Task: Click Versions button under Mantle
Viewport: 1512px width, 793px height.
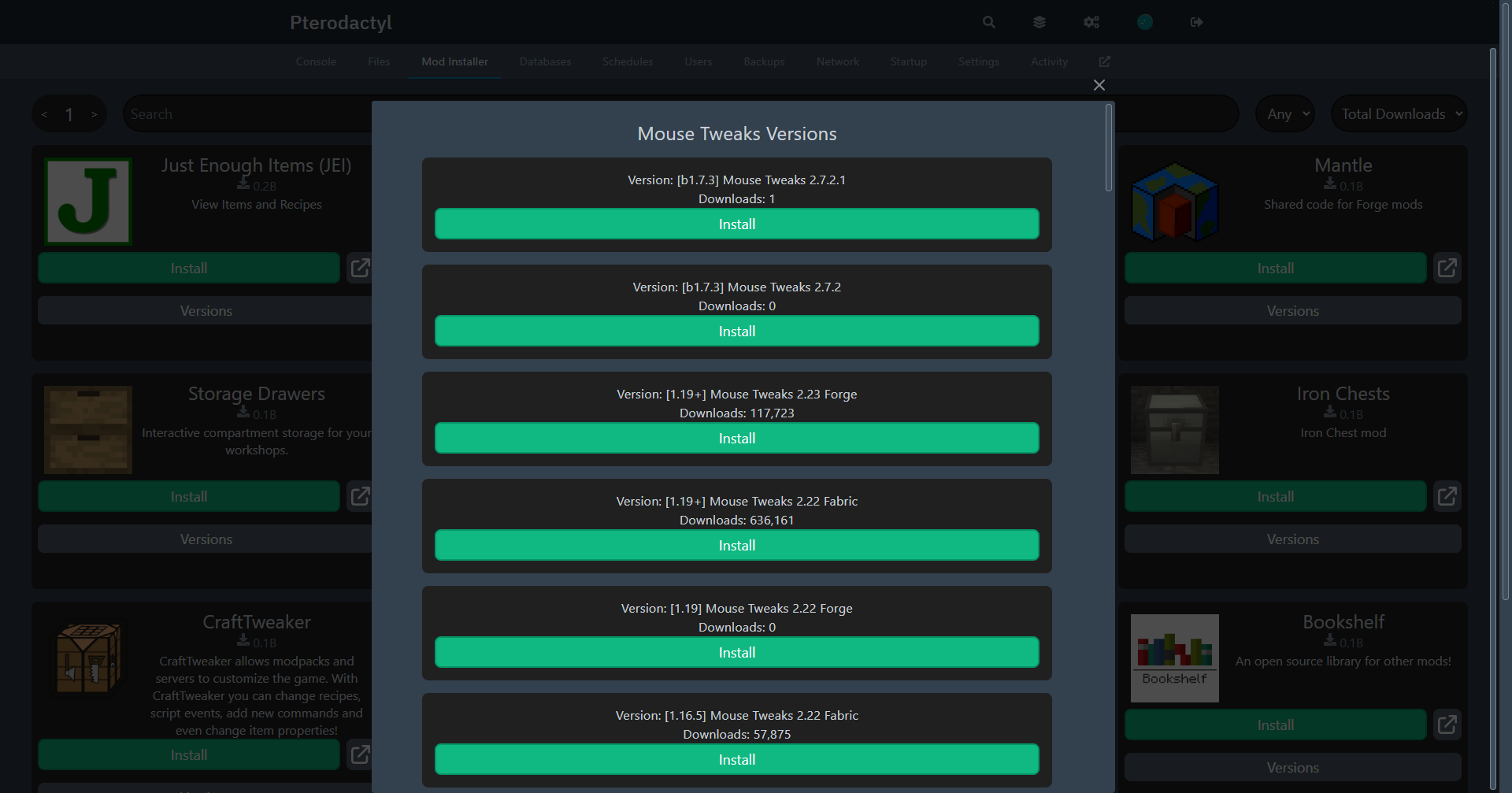Action: click(1292, 311)
